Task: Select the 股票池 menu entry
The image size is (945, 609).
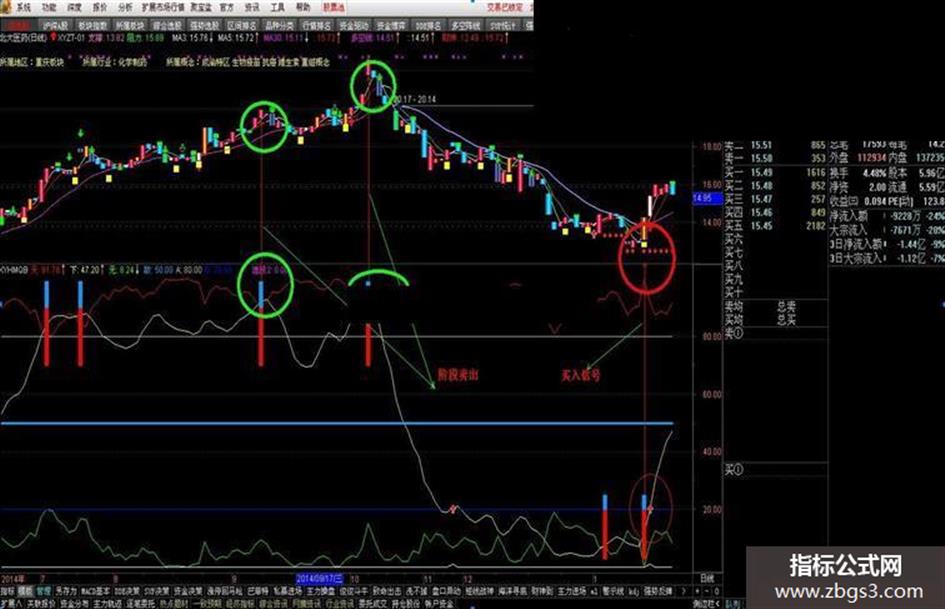Action: [x=334, y=8]
